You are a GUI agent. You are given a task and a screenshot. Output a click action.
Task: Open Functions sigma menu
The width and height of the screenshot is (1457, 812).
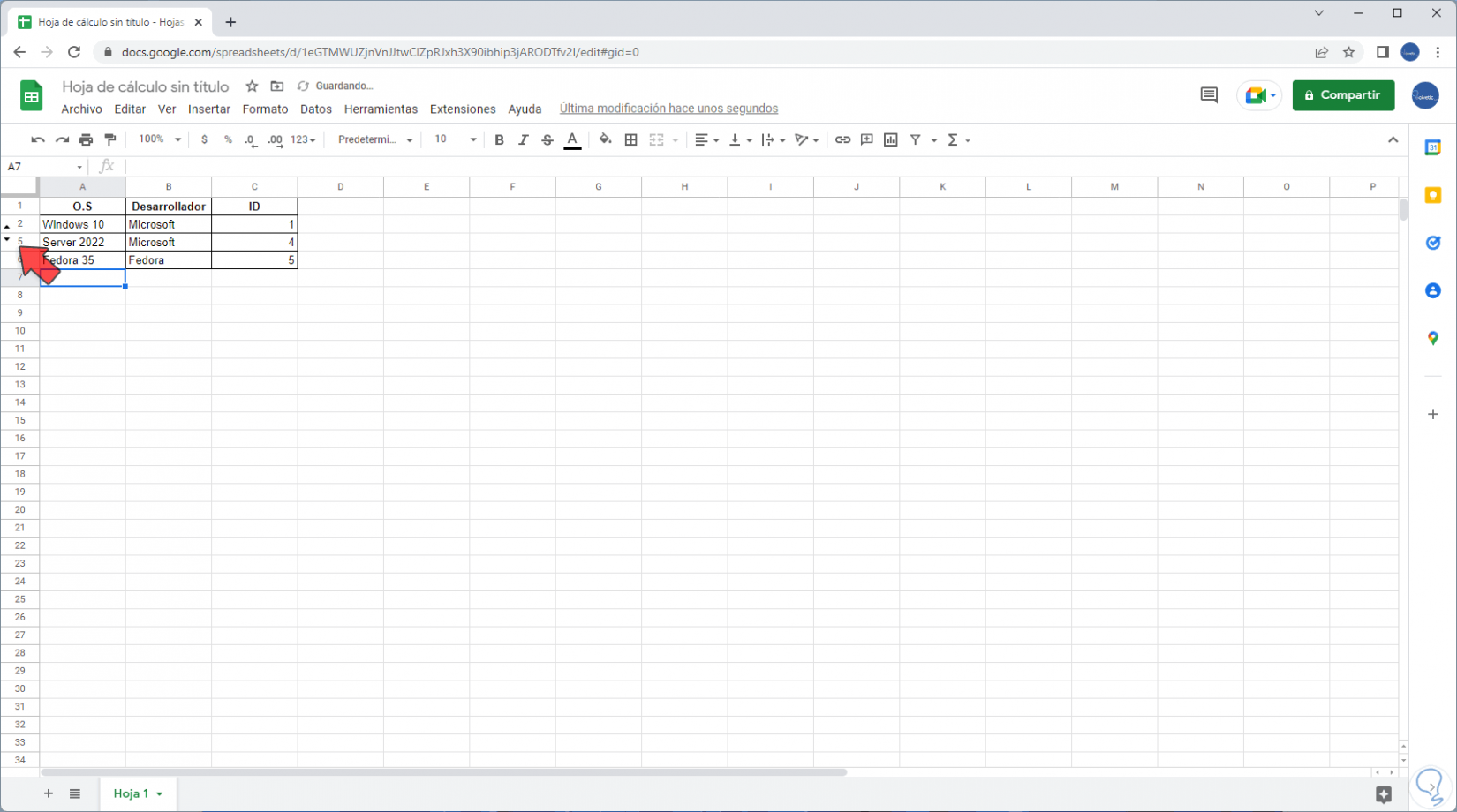coord(958,139)
